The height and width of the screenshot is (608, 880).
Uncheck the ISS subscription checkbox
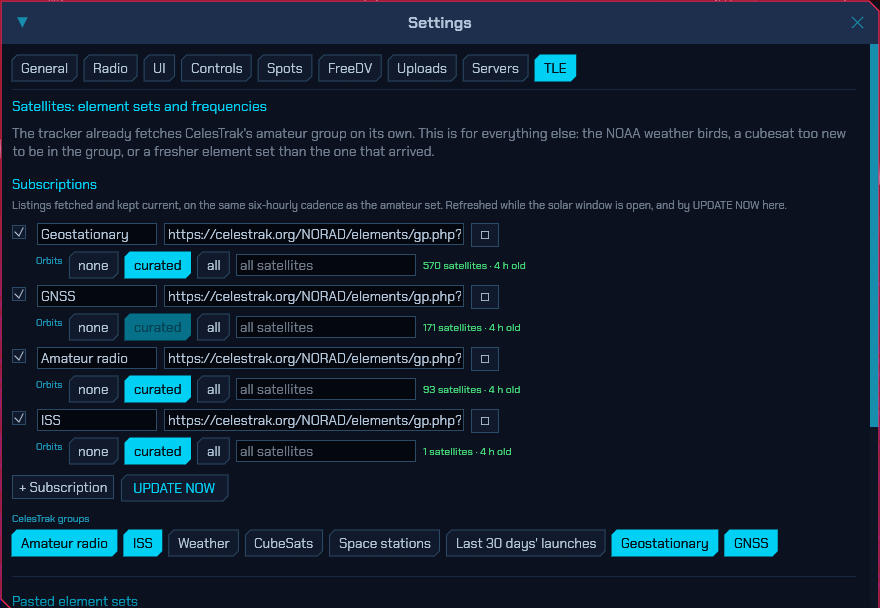(x=19, y=418)
